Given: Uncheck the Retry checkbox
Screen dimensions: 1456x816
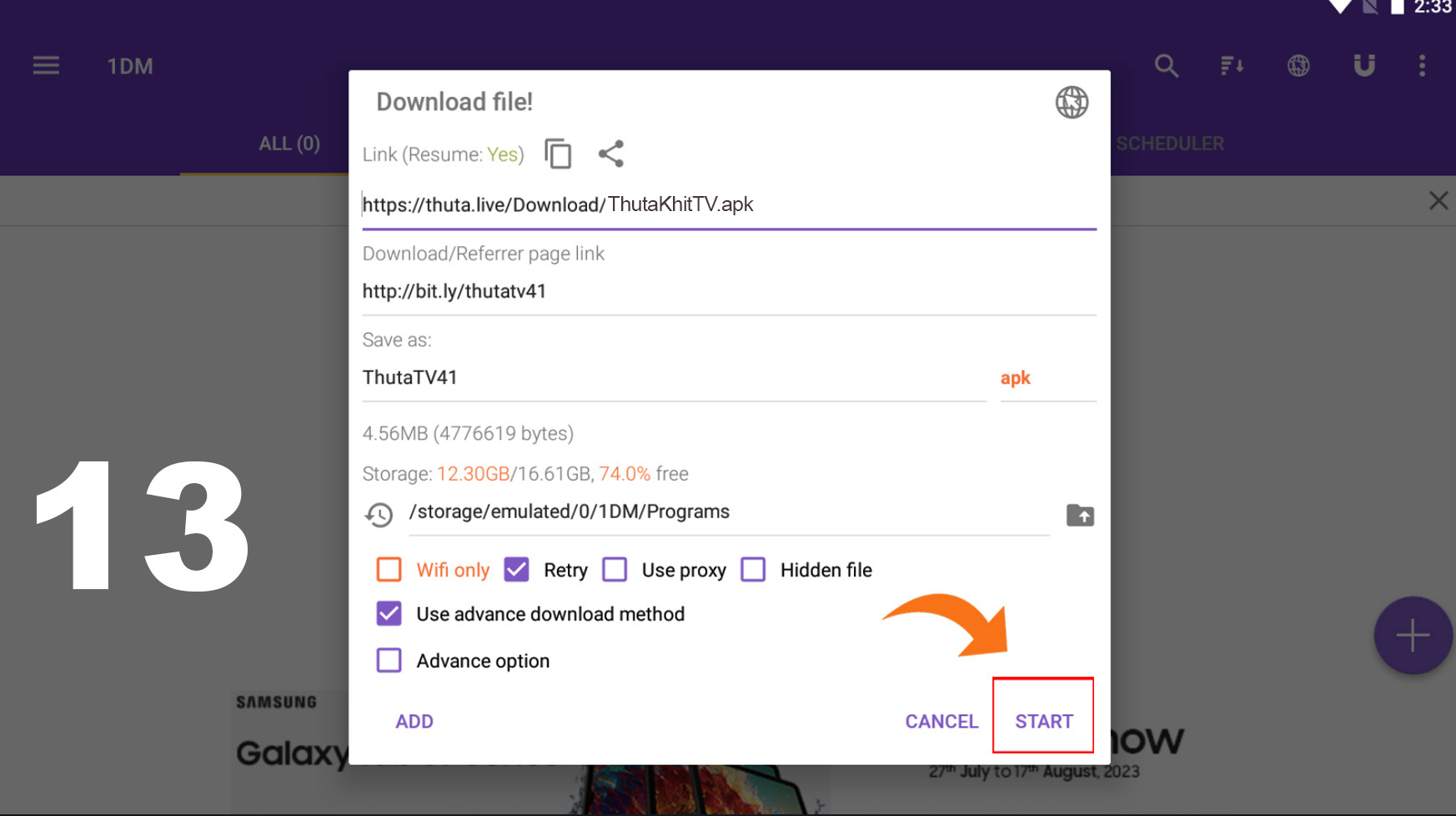Looking at the screenshot, I should pyautogui.click(x=516, y=570).
